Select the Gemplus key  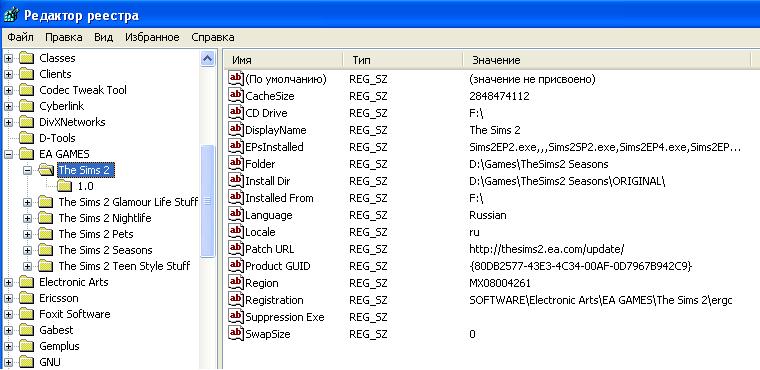tap(59, 346)
